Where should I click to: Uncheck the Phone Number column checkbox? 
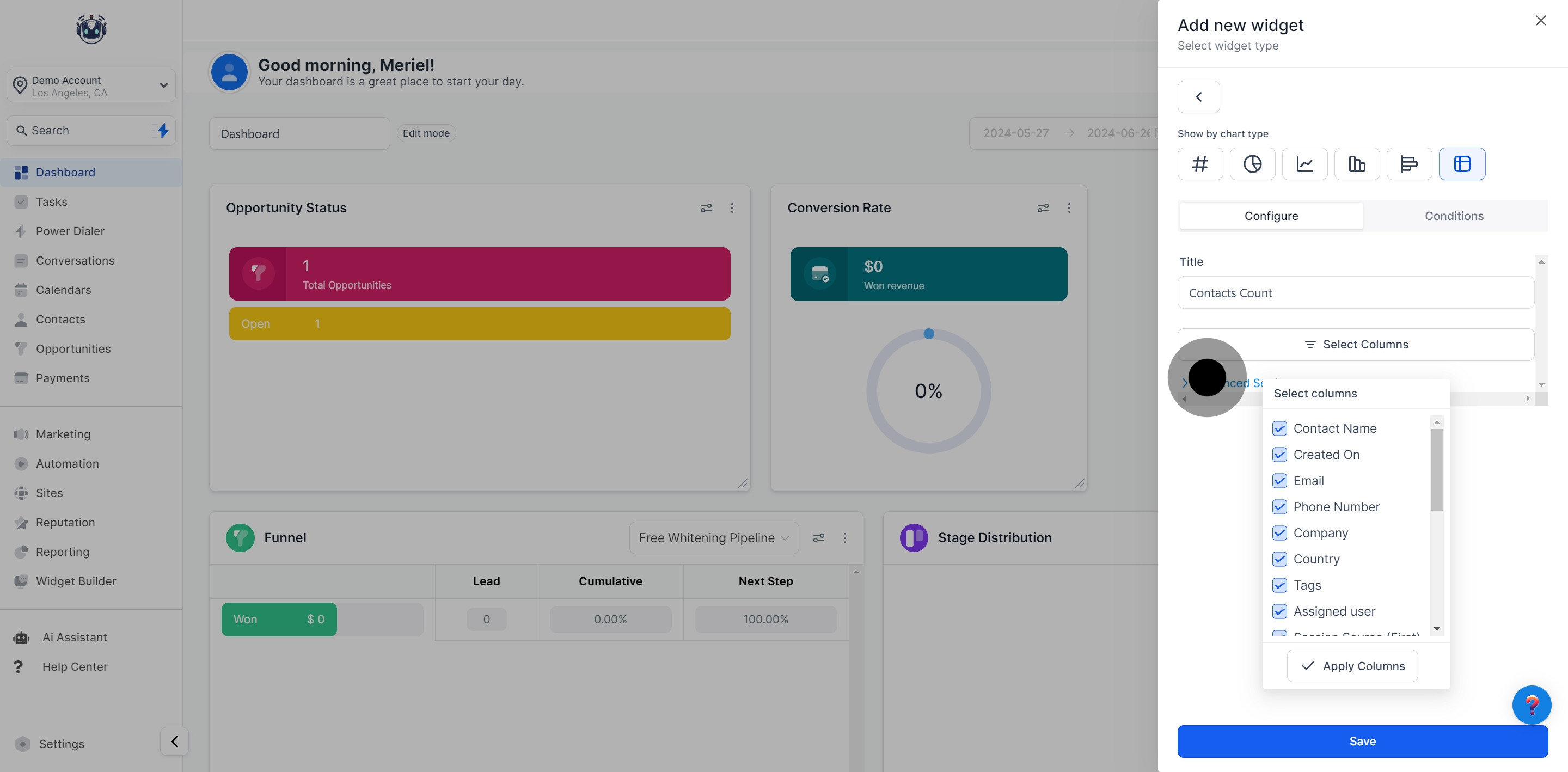click(1279, 507)
